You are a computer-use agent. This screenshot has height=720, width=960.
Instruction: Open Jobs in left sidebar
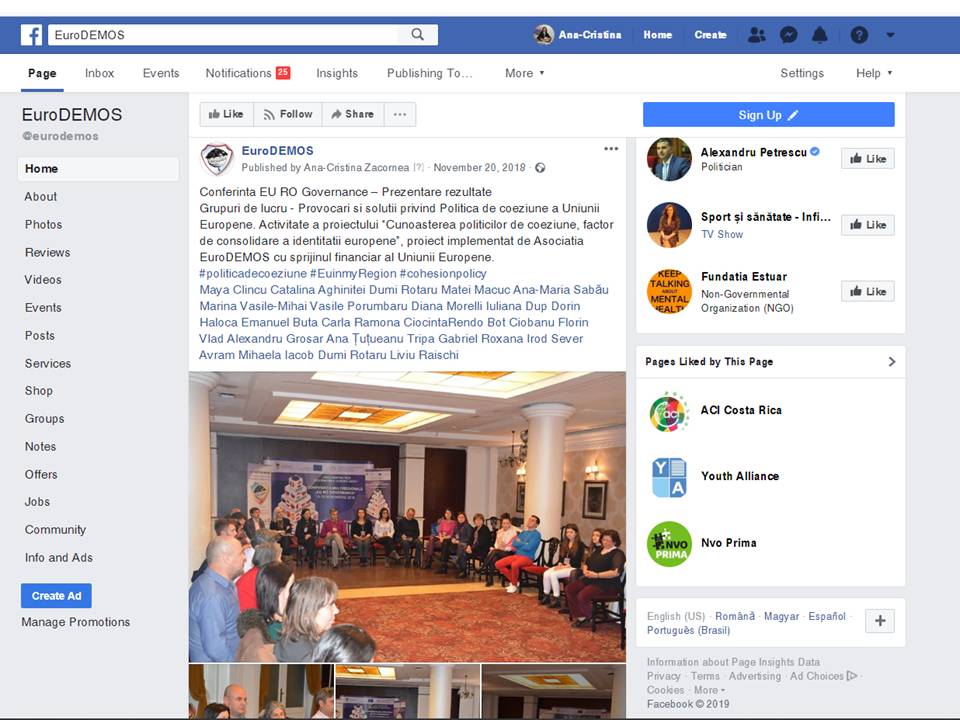point(37,502)
